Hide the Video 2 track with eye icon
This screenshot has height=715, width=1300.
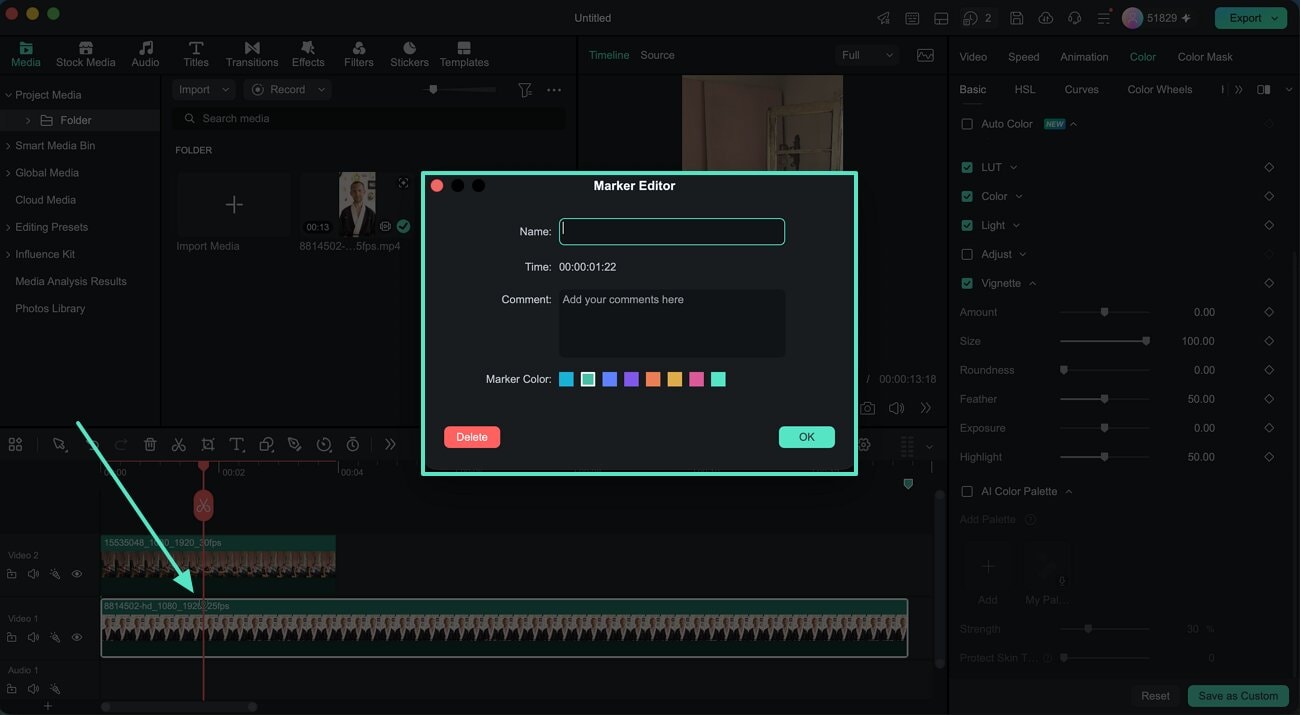pos(77,574)
